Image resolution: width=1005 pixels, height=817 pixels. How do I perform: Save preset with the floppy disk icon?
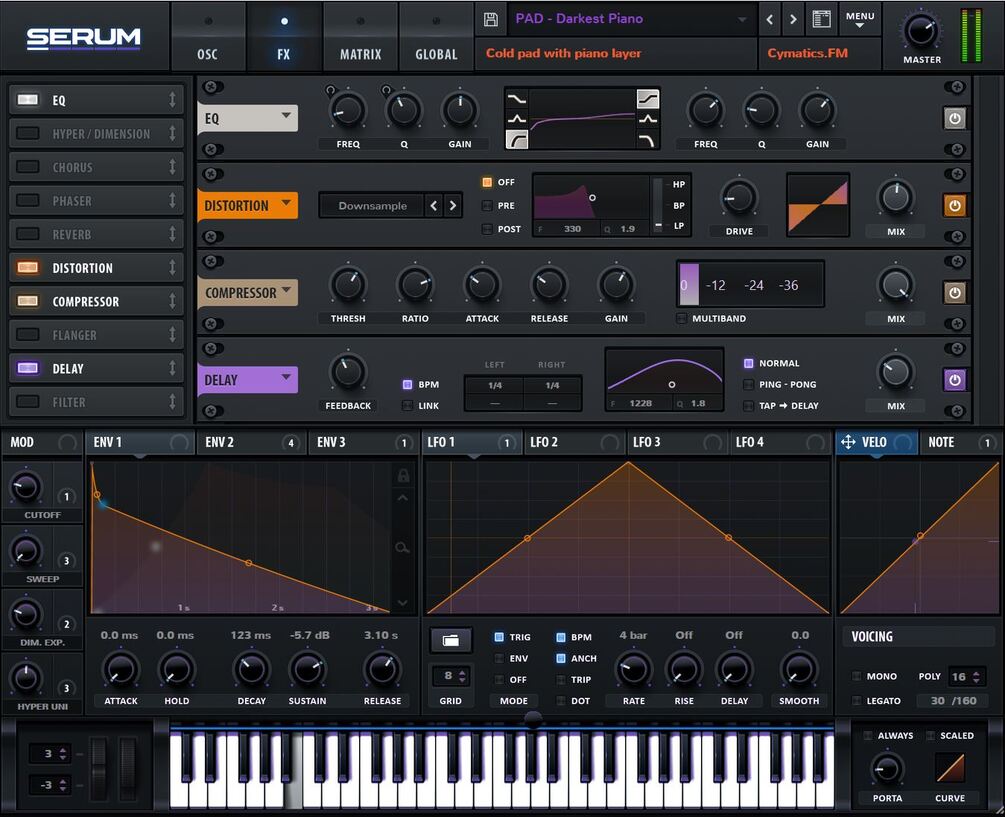click(x=490, y=19)
